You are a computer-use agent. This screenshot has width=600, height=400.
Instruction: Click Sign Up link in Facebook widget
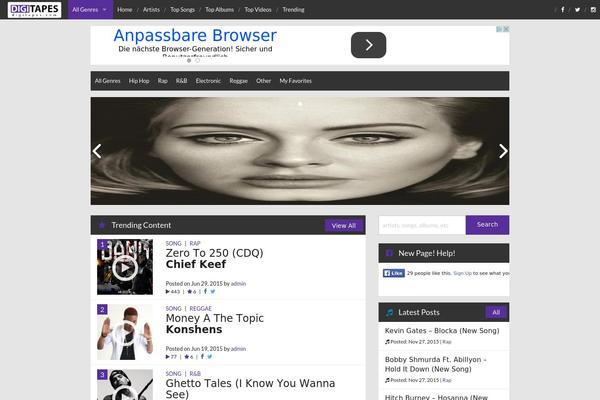click(x=462, y=273)
